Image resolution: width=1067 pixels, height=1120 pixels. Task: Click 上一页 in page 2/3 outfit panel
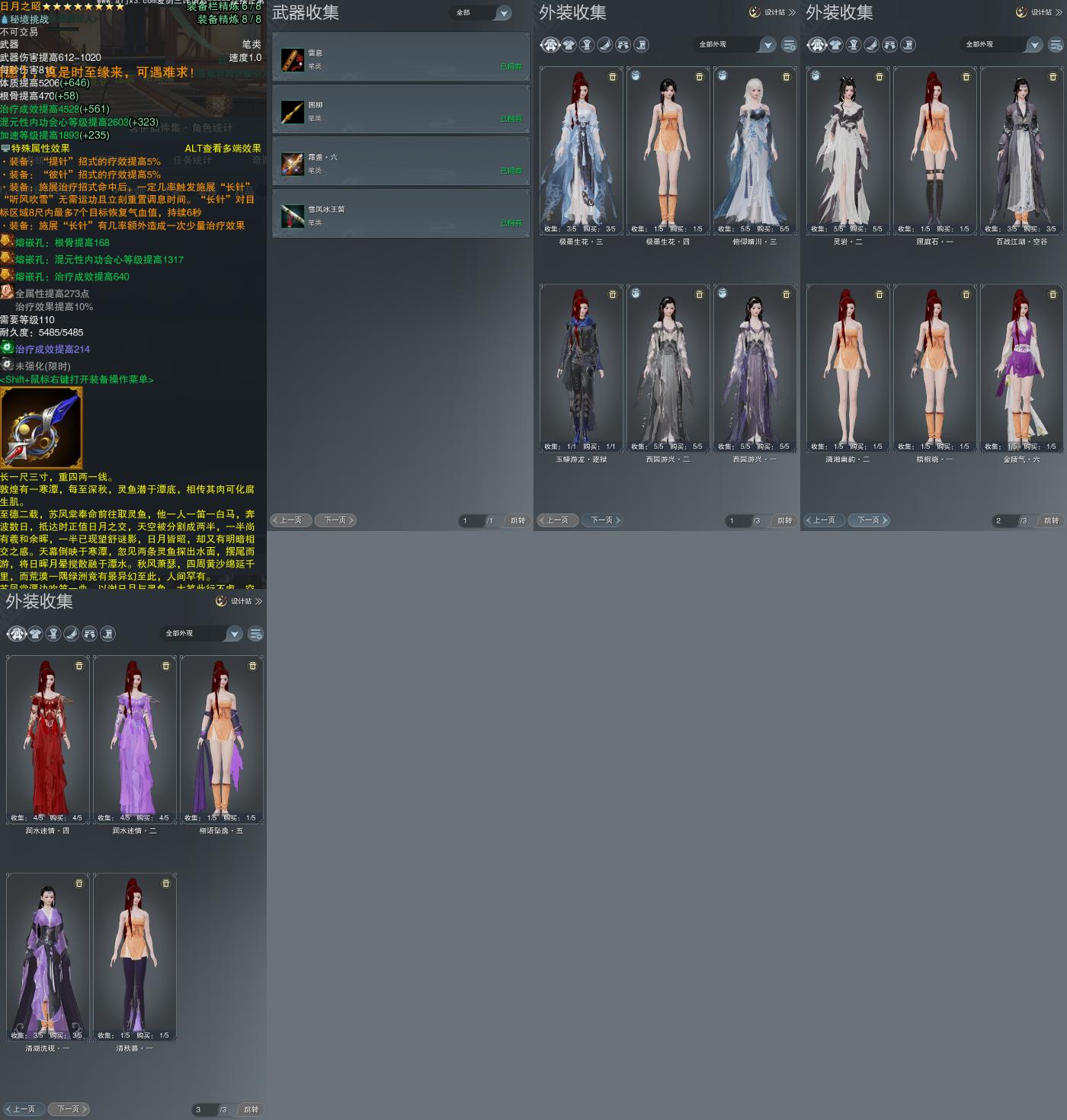click(x=824, y=520)
